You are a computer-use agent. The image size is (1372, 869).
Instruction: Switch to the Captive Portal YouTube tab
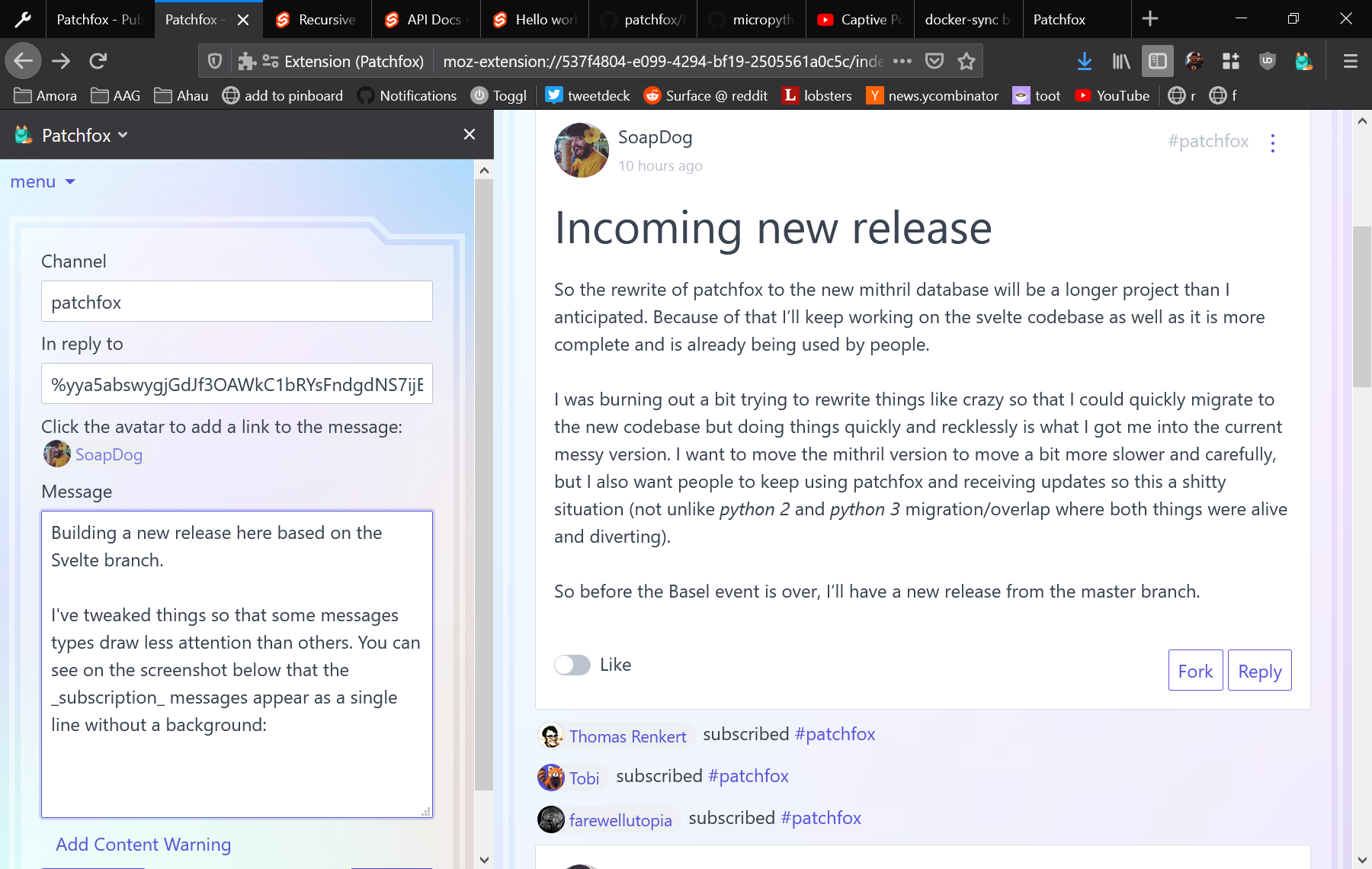pos(860,19)
